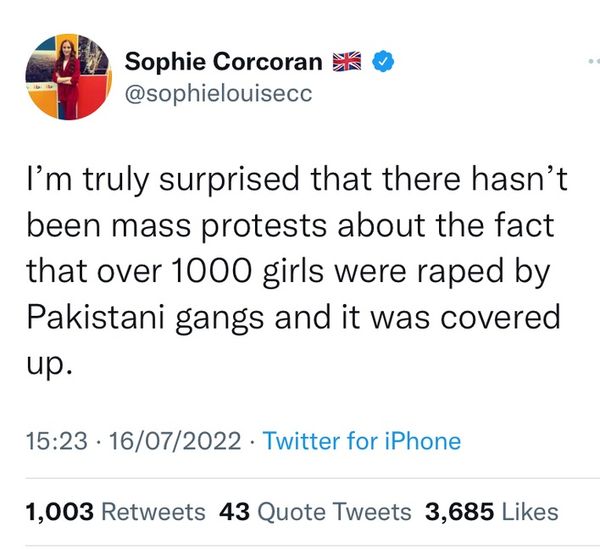The height and width of the screenshot is (549, 600).
Task: Click the final word "up." of the tweet
Action: click(49, 363)
